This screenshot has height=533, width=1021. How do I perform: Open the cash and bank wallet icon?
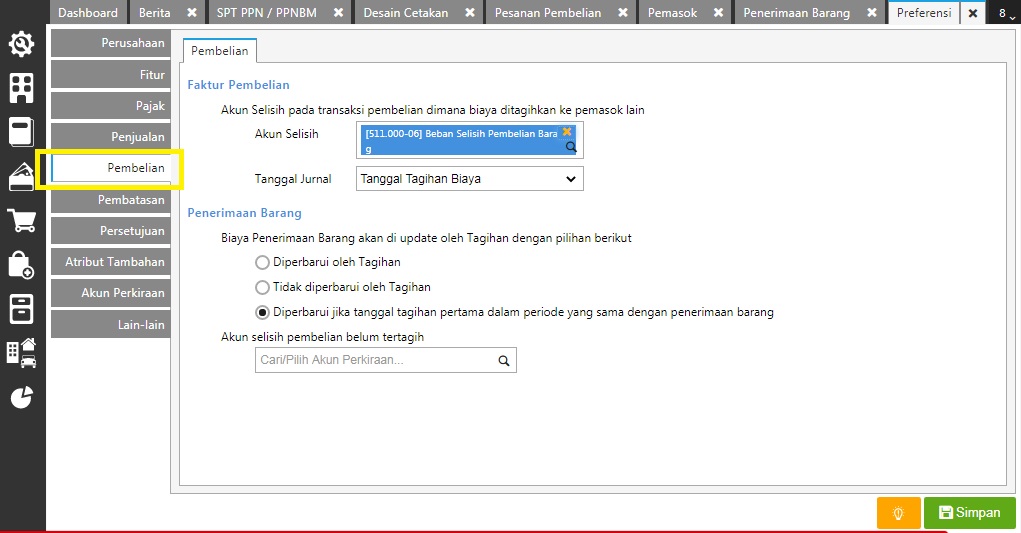point(21,176)
